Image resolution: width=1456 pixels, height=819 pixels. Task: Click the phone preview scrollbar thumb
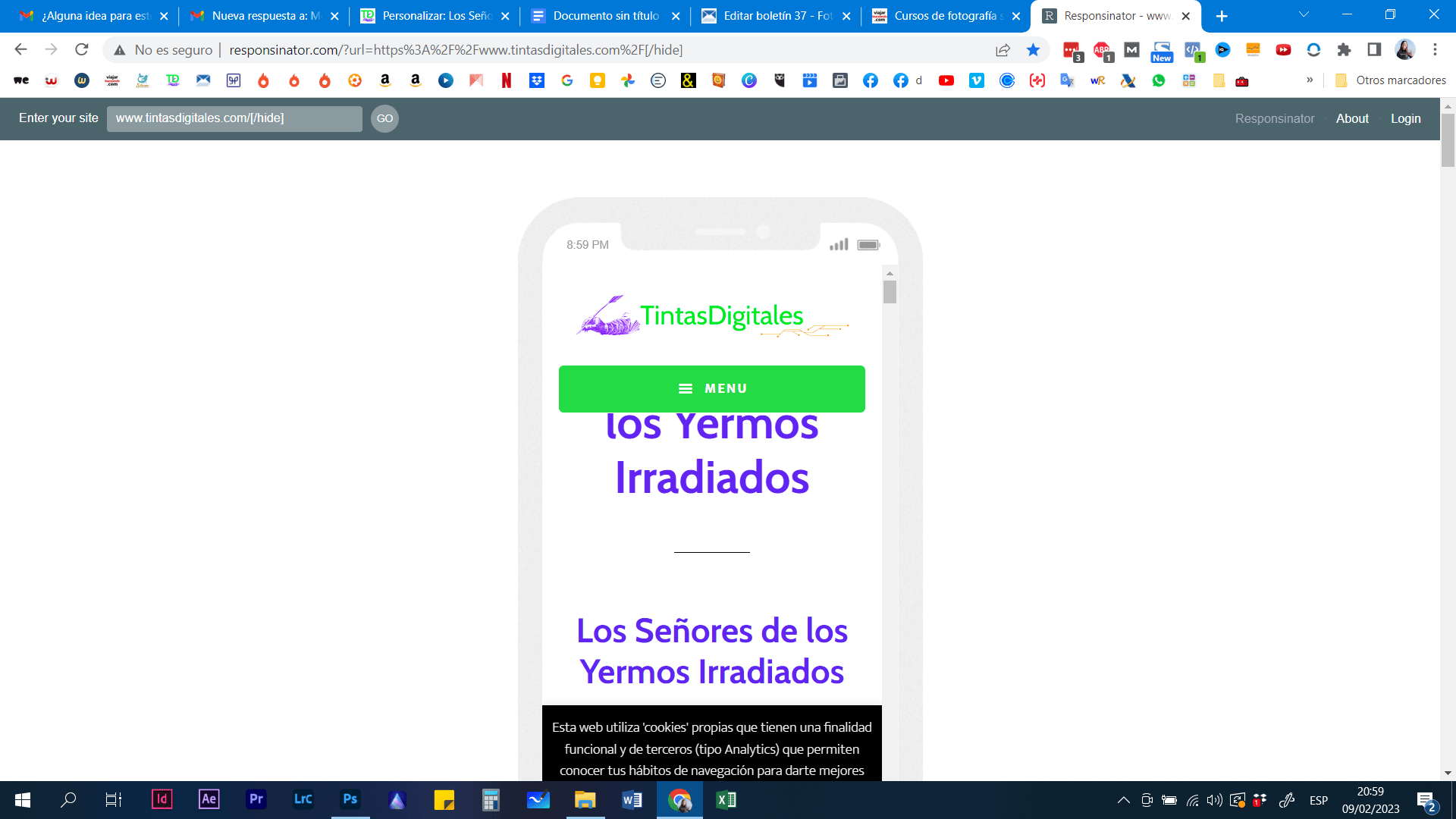890,292
